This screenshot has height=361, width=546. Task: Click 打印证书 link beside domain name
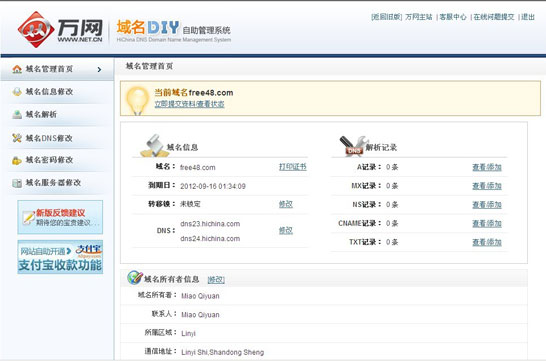click(x=293, y=167)
